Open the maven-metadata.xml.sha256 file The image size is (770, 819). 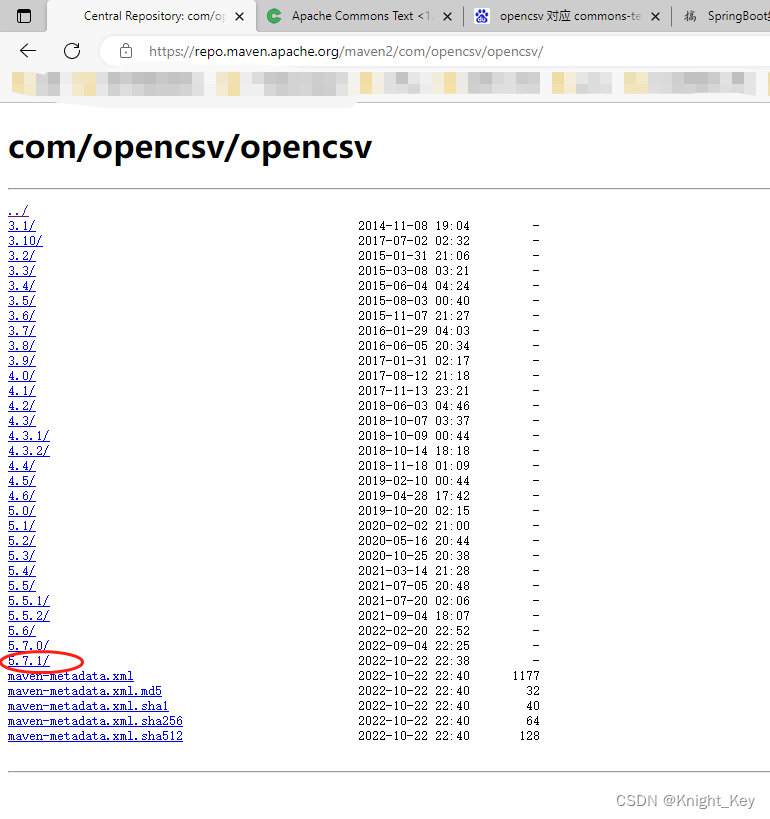click(x=95, y=721)
